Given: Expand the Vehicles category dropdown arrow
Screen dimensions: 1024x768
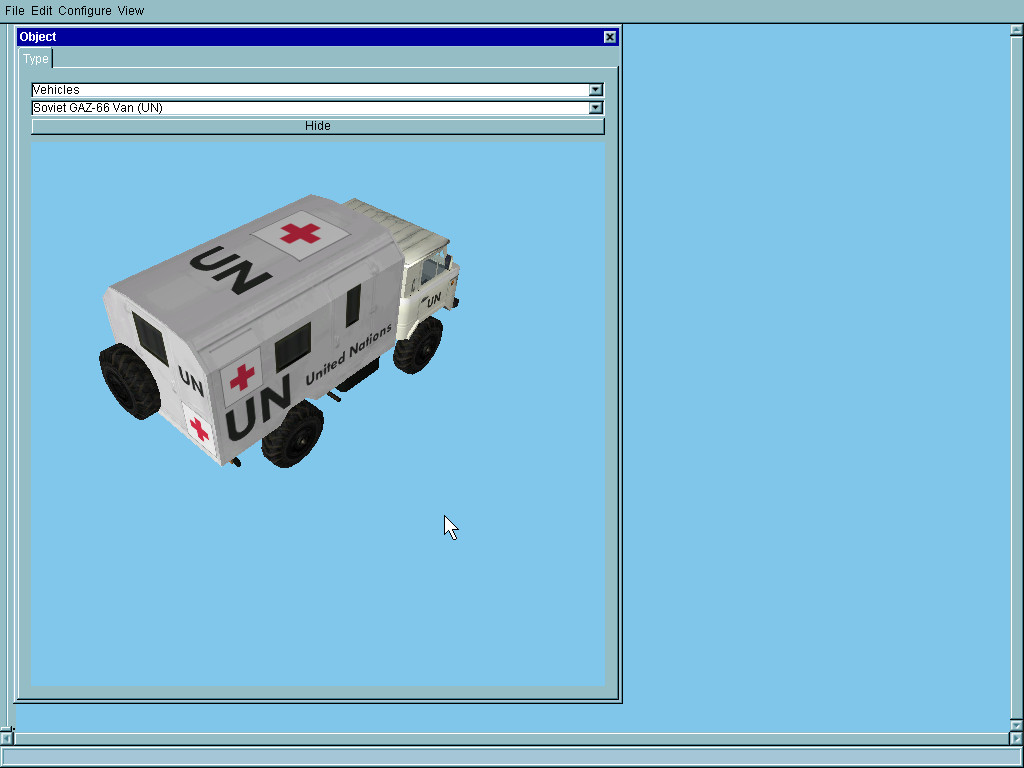Looking at the screenshot, I should pos(595,89).
